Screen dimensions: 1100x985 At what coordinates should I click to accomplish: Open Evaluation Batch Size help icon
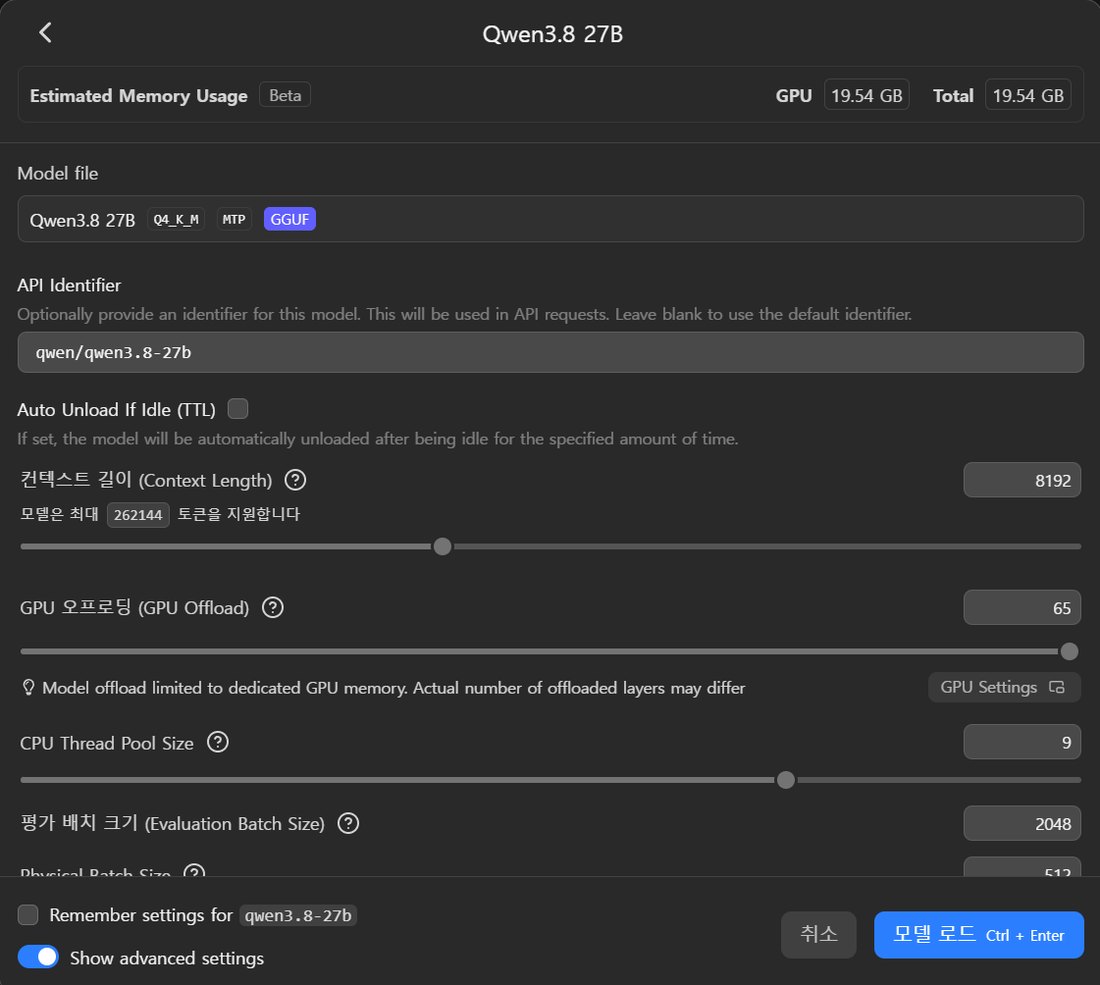coord(349,823)
